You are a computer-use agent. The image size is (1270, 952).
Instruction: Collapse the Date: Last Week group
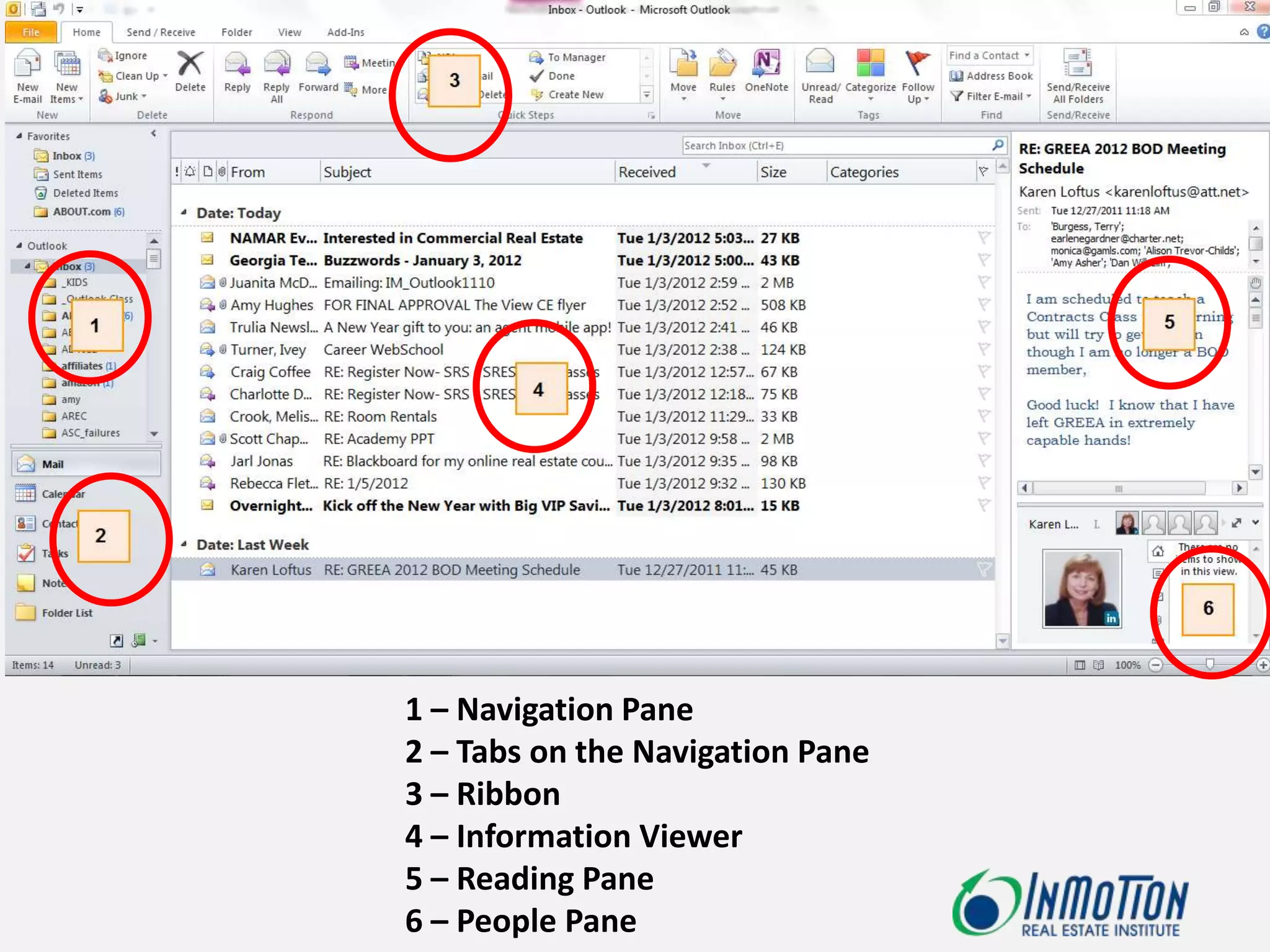[184, 544]
